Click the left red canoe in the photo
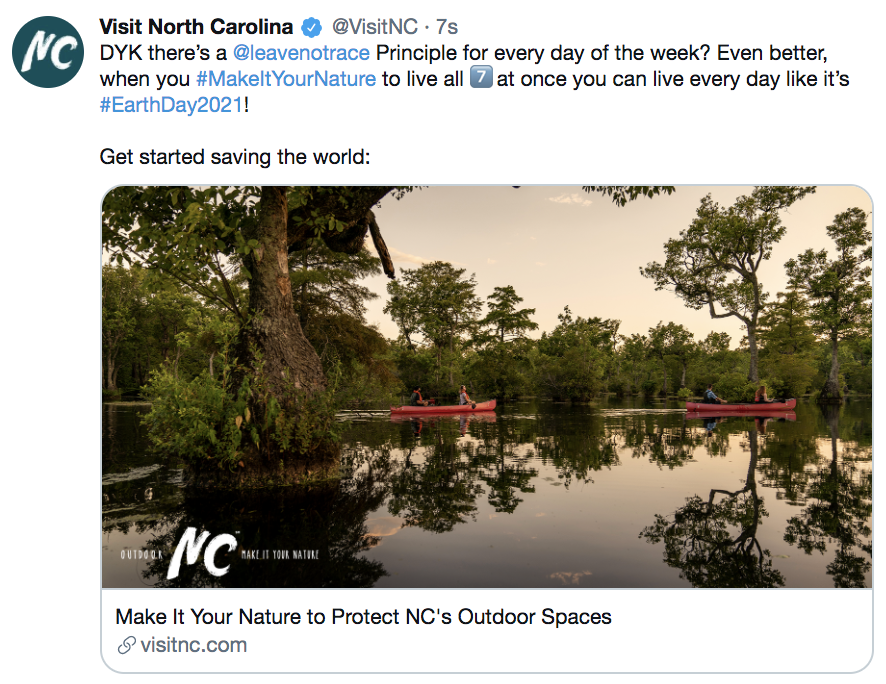The height and width of the screenshot is (684, 886). click(x=443, y=407)
